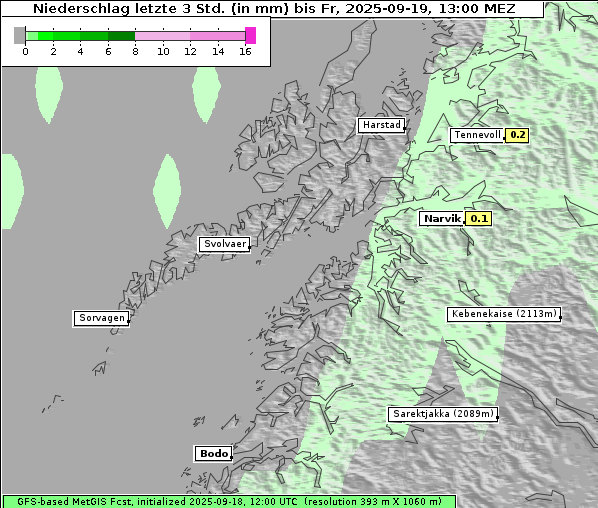This screenshot has width=598, height=508.
Task: Click the Kebenekaise (2113m) peak label
Action: [504, 314]
